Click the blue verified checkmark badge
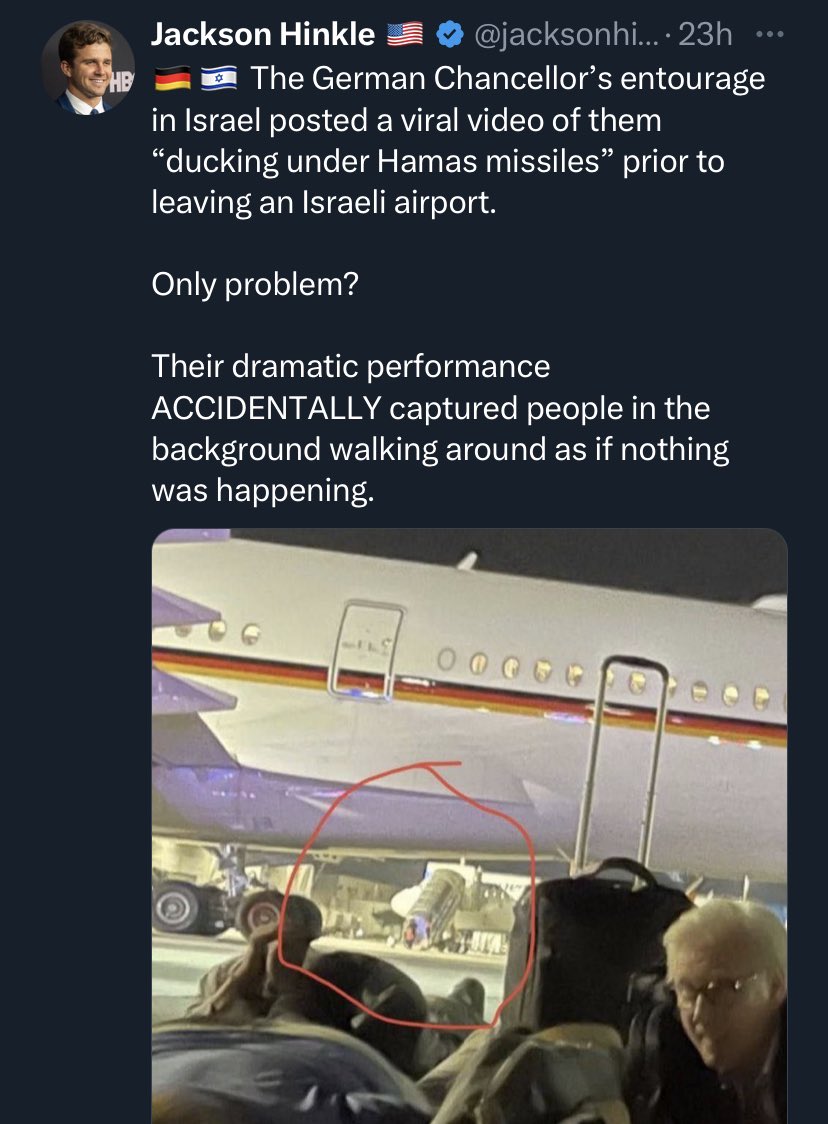The width and height of the screenshot is (828, 1124). 451,36
